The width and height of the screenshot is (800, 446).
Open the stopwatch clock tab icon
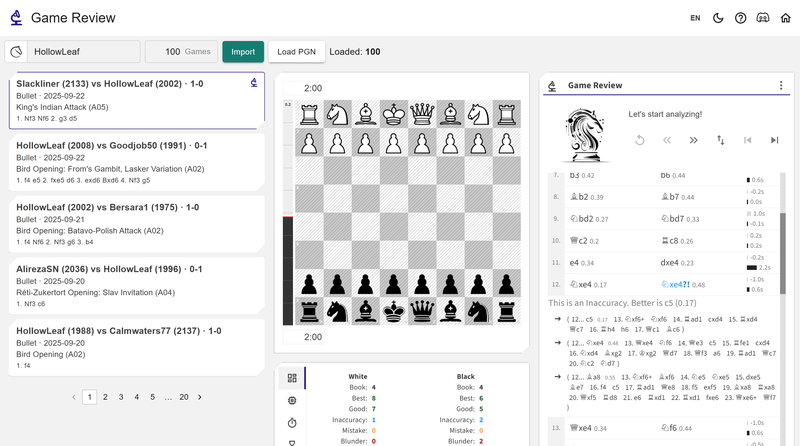point(292,423)
